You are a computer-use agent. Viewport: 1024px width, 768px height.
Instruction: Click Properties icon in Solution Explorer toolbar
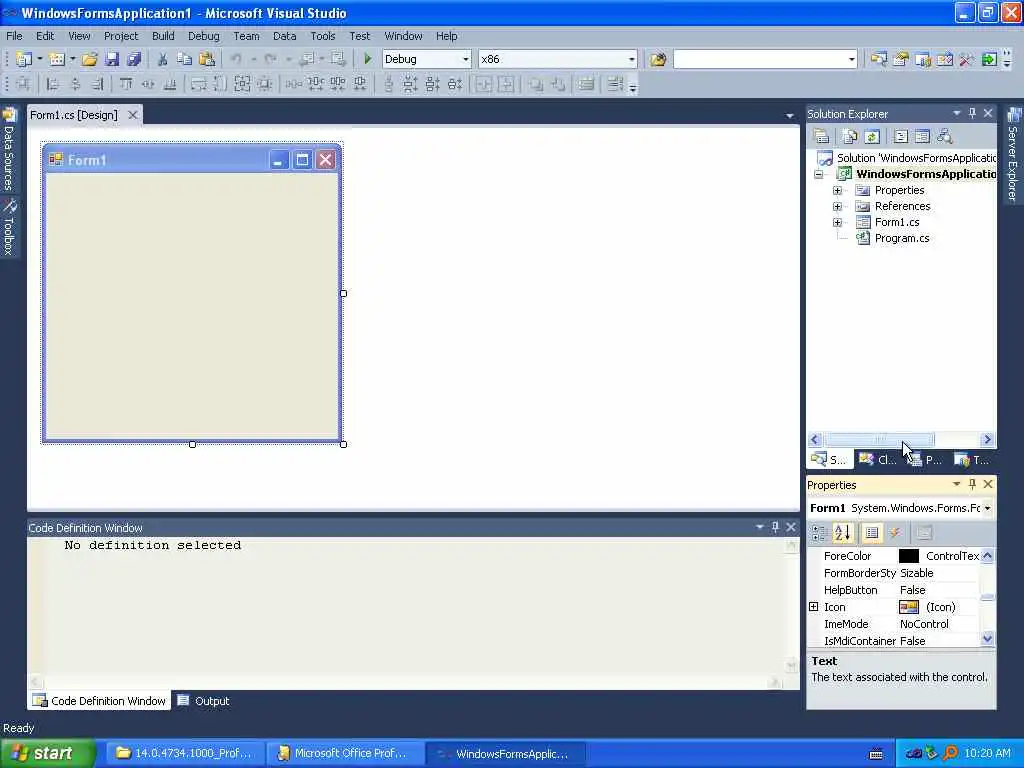pyautogui.click(x=822, y=136)
